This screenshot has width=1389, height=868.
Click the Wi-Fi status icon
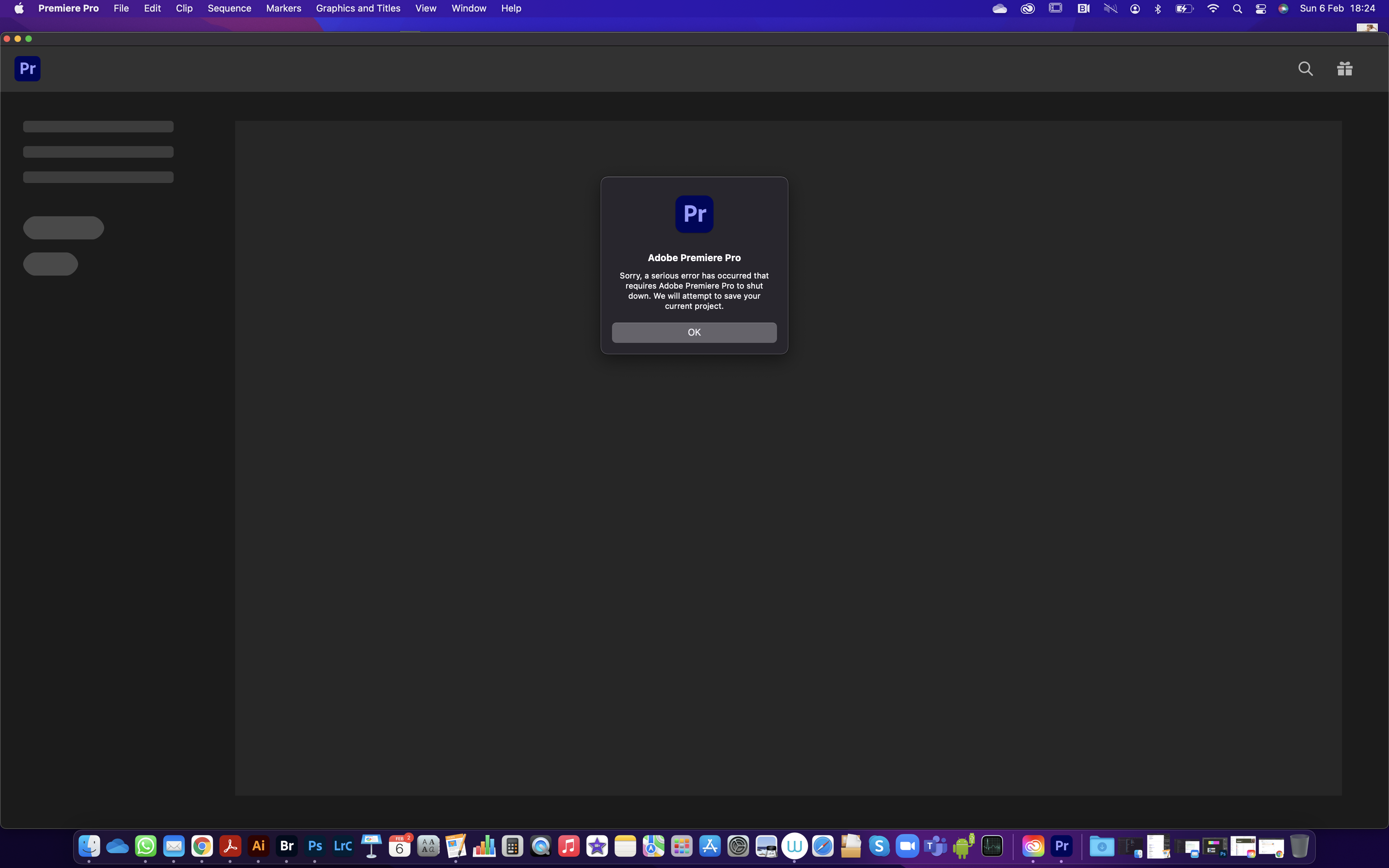[1213, 8]
